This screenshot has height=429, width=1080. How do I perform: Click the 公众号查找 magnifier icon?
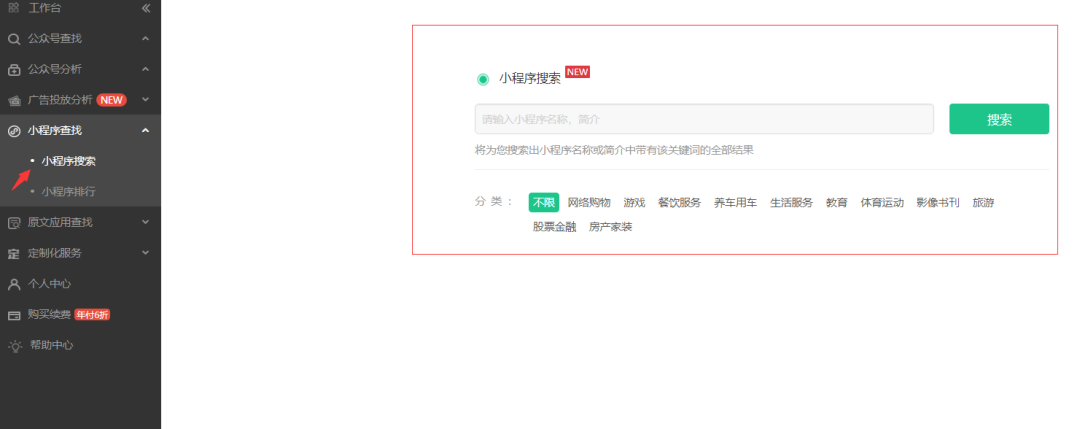[14, 39]
